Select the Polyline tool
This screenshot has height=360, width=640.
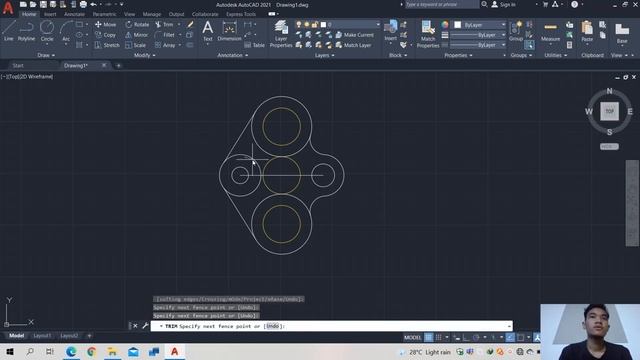click(27, 31)
